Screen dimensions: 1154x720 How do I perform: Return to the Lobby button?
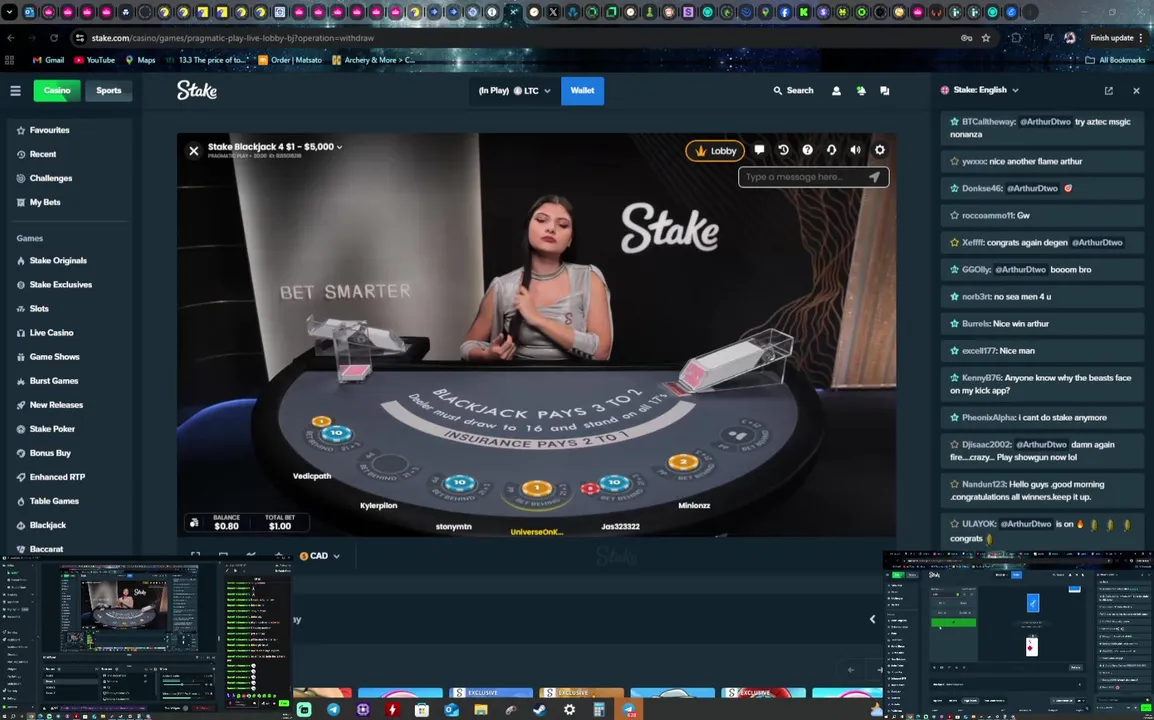tap(715, 151)
